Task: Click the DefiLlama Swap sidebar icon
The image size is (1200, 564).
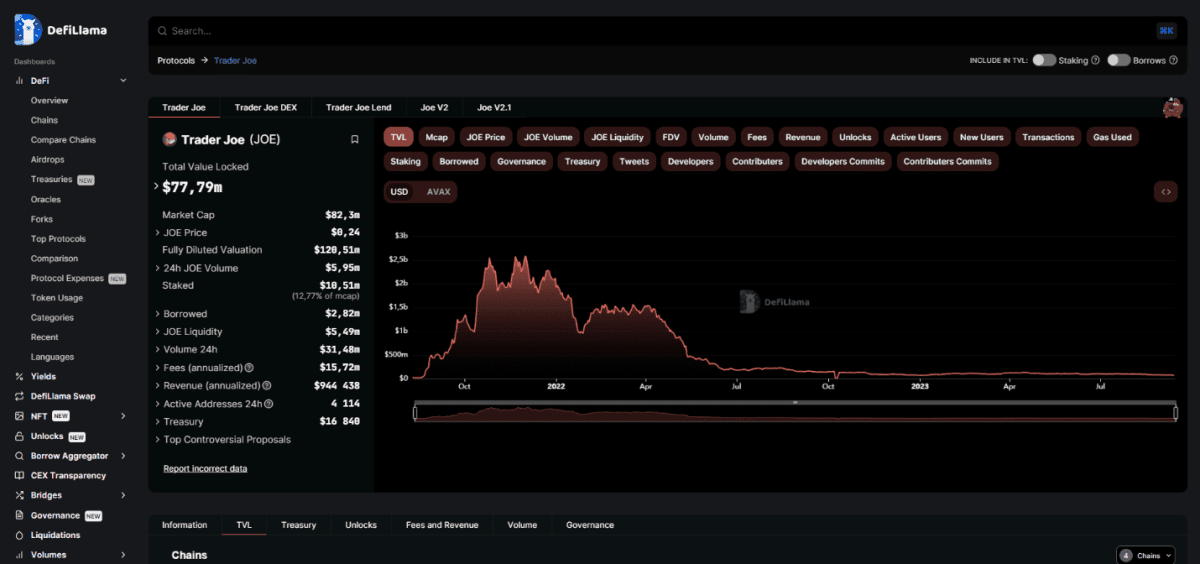Action: [20, 396]
